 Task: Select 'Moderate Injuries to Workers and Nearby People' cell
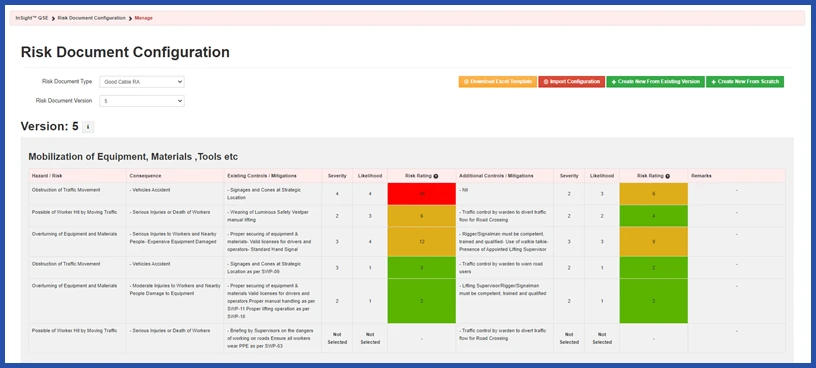tap(175, 301)
